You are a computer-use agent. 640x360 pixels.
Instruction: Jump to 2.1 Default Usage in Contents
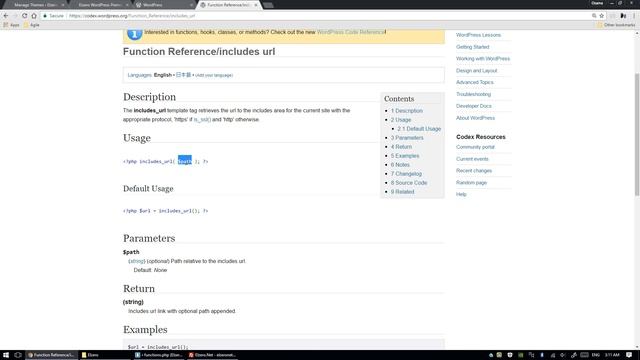[419, 129]
